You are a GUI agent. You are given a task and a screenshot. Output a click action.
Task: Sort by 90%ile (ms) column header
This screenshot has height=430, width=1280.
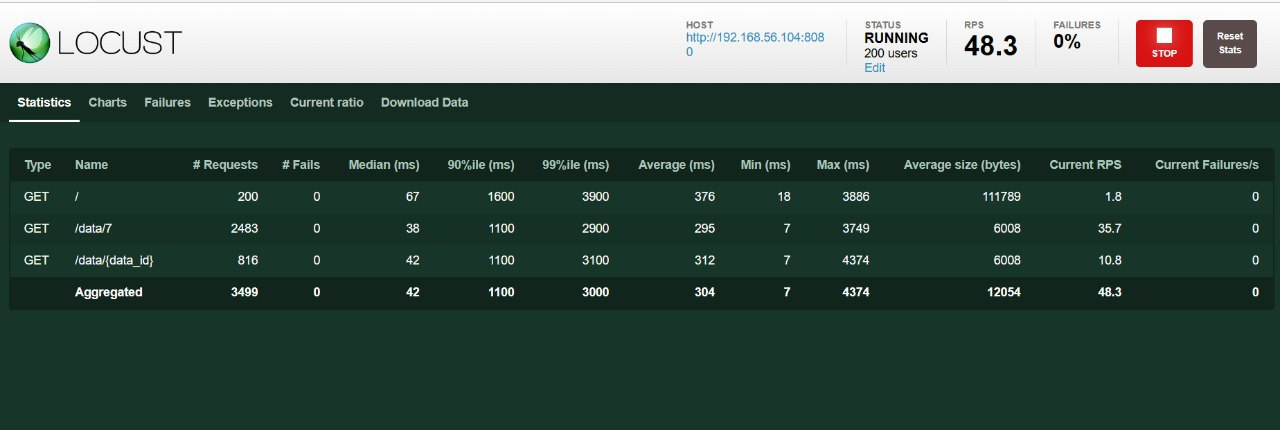click(479, 165)
